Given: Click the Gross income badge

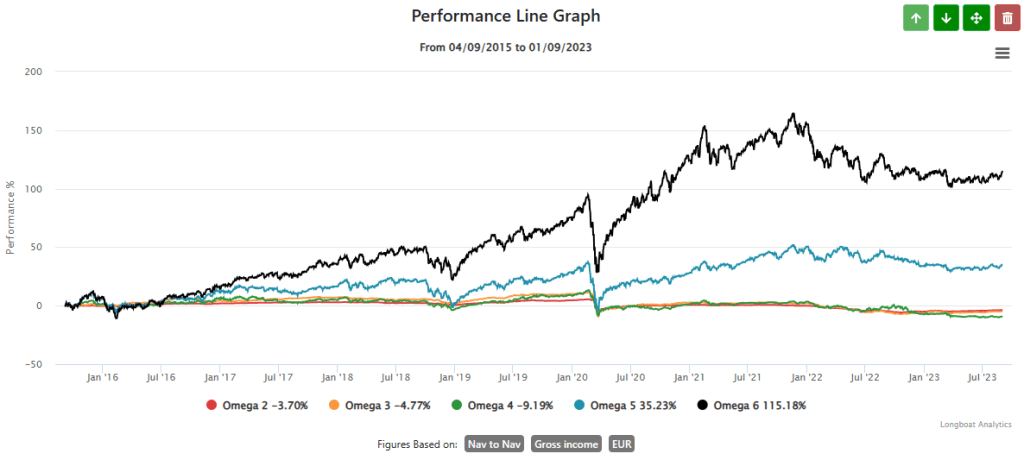Looking at the screenshot, I should click(566, 444).
